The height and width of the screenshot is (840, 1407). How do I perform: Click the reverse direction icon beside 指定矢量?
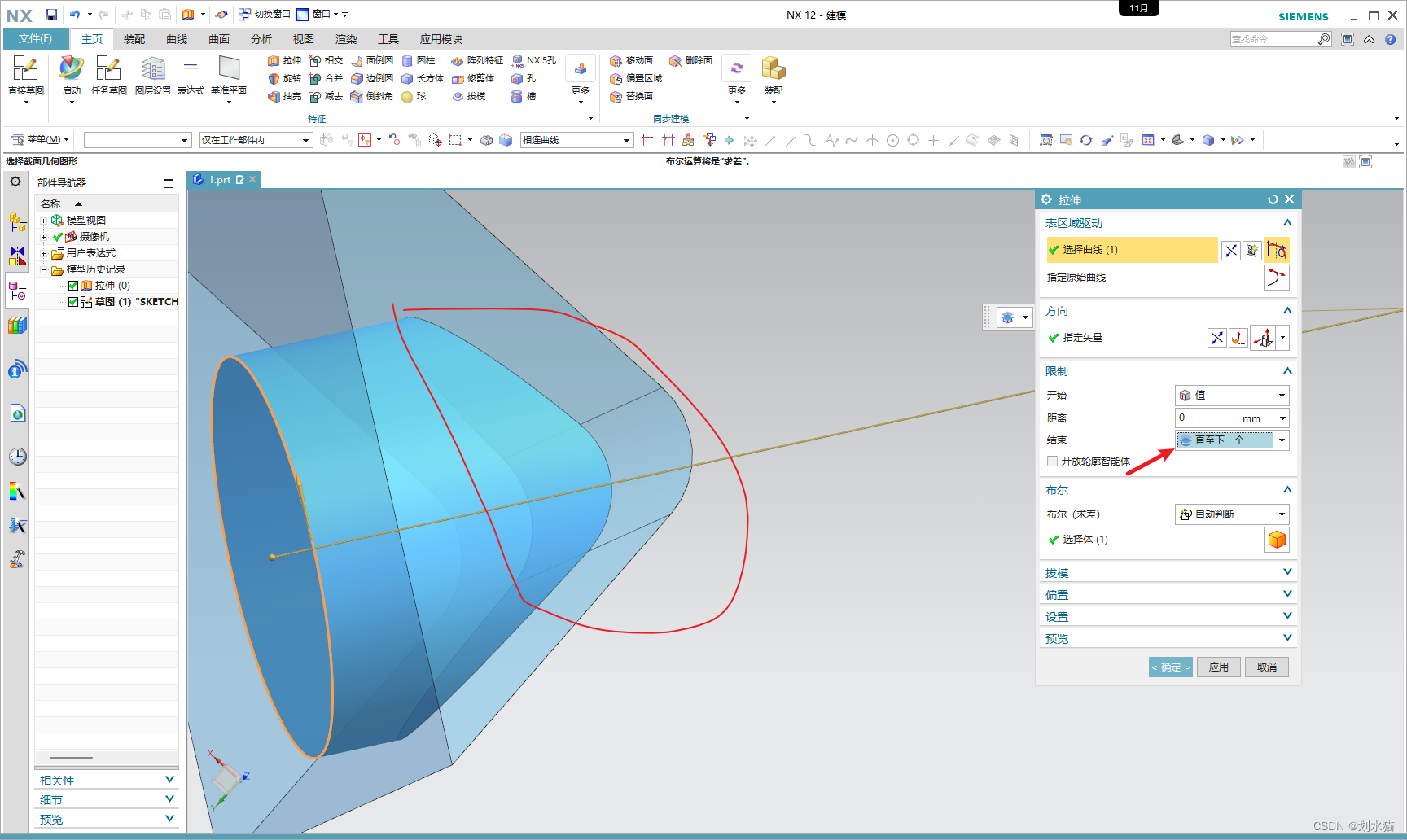point(1217,338)
